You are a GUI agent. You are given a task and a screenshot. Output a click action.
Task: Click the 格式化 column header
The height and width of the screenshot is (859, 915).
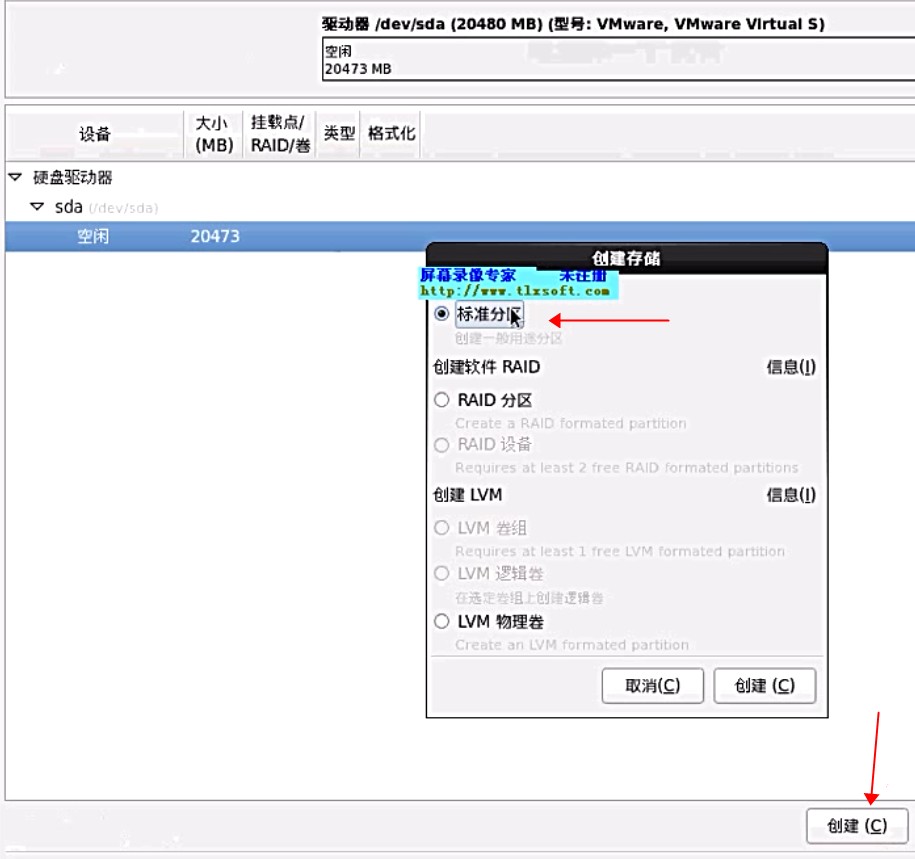point(391,134)
